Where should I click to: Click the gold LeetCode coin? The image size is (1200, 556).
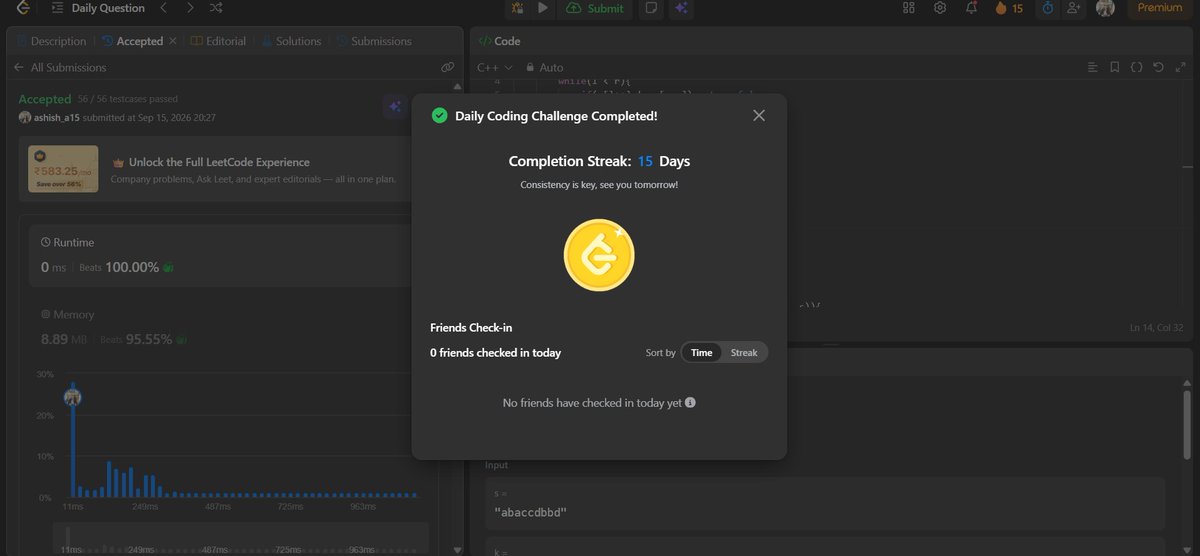tap(599, 255)
